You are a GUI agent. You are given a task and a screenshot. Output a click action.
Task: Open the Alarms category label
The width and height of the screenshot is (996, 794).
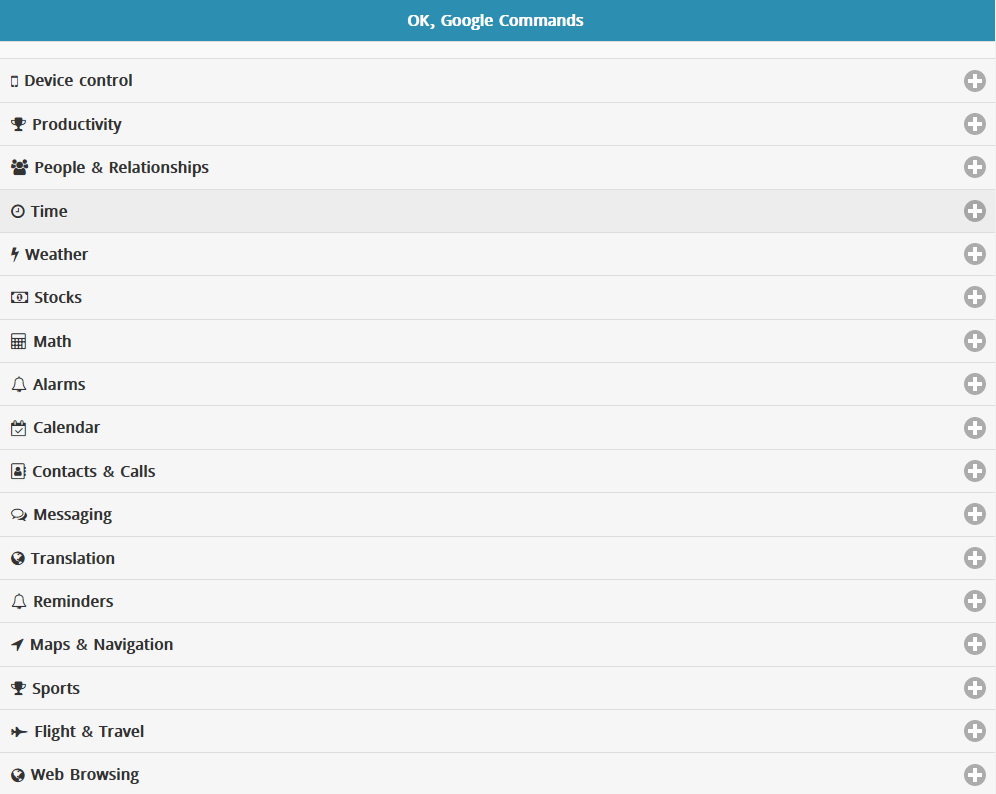pyautogui.click(x=59, y=384)
